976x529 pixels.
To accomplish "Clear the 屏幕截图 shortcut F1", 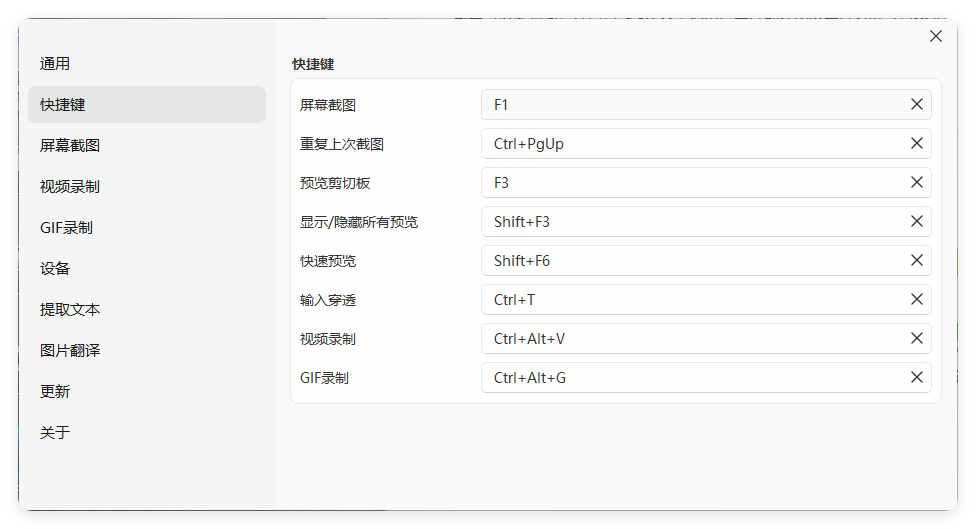I will (916, 104).
